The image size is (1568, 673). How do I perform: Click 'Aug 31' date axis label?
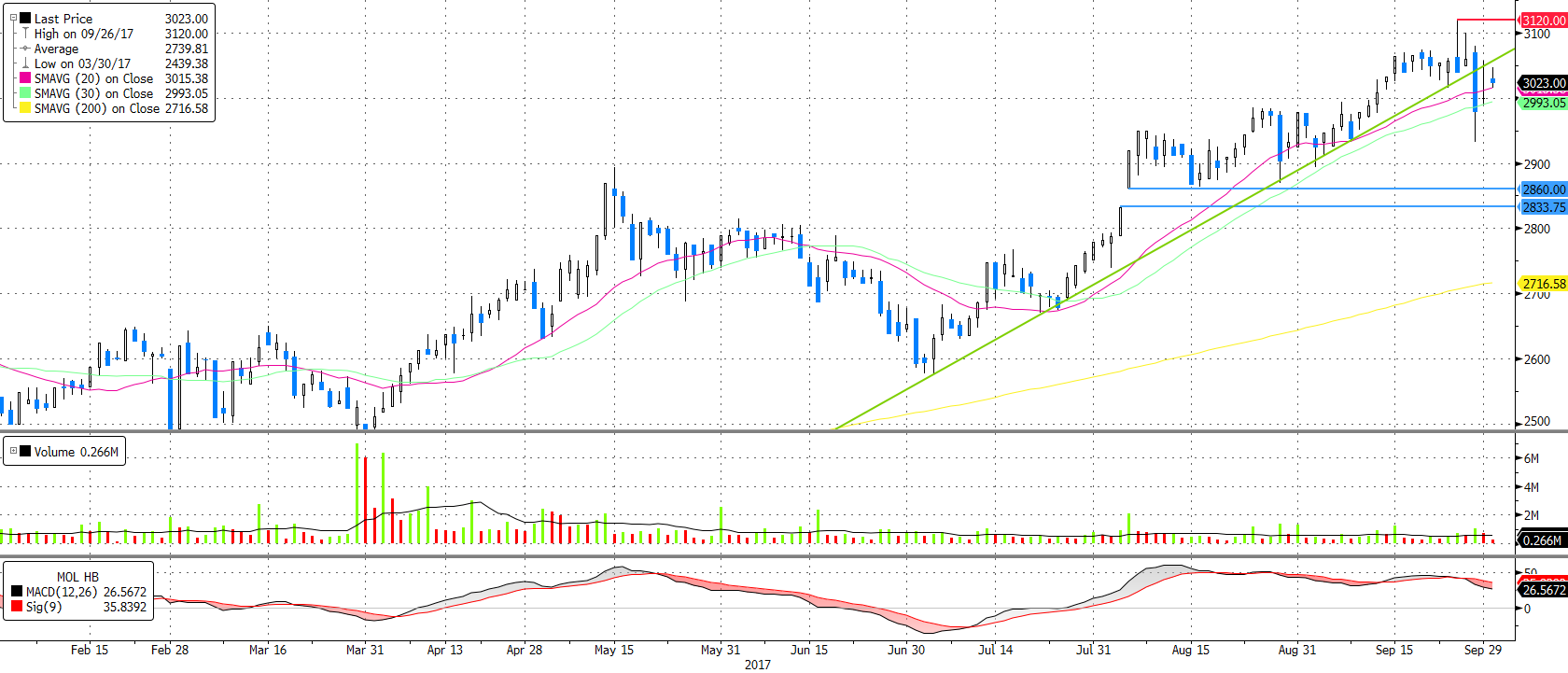click(1297, 650)
